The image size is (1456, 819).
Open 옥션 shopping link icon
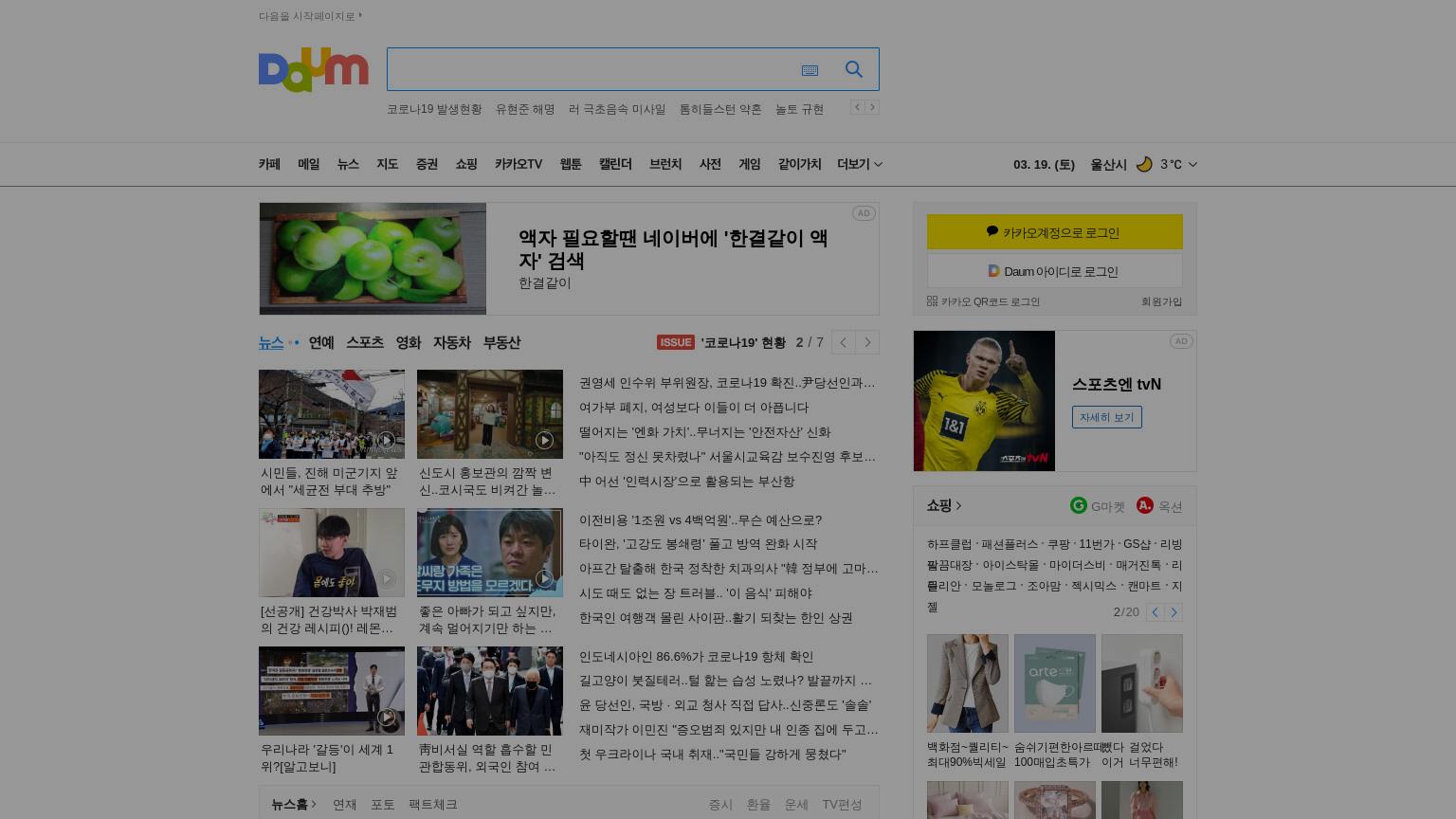pyautogui.click(x=1145, y=505)
